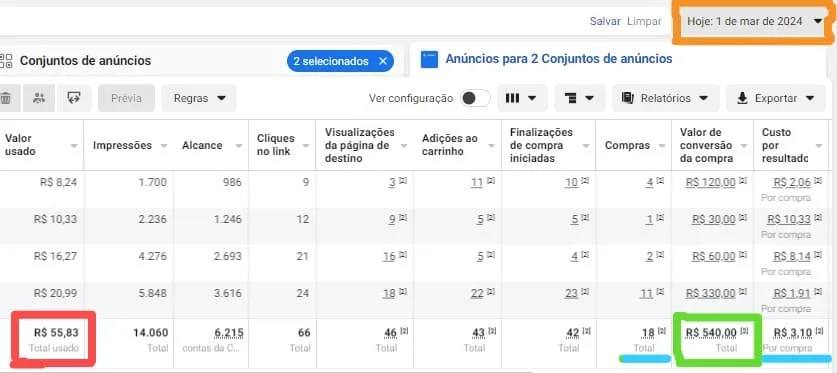Switch to Anúncios para 2 Conjuntos tab
Image resolution: width=837 pixels, height=373 pixels.
tap(559, 59)
